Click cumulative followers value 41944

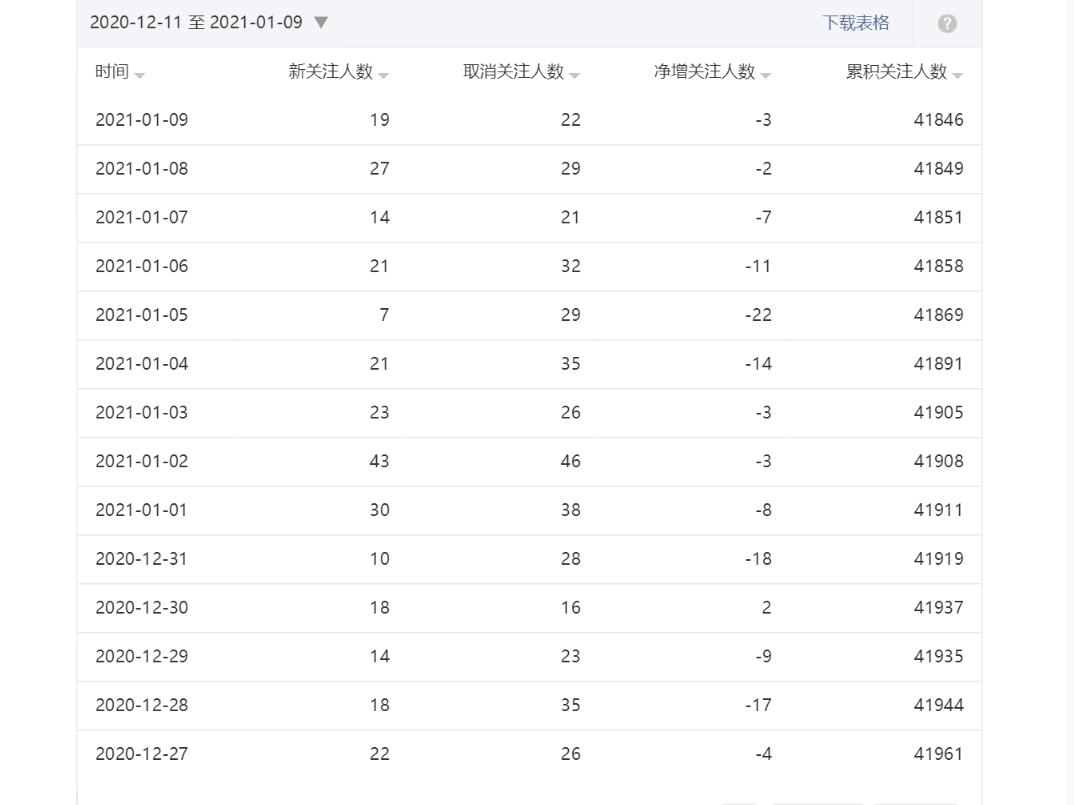(938, 705)
